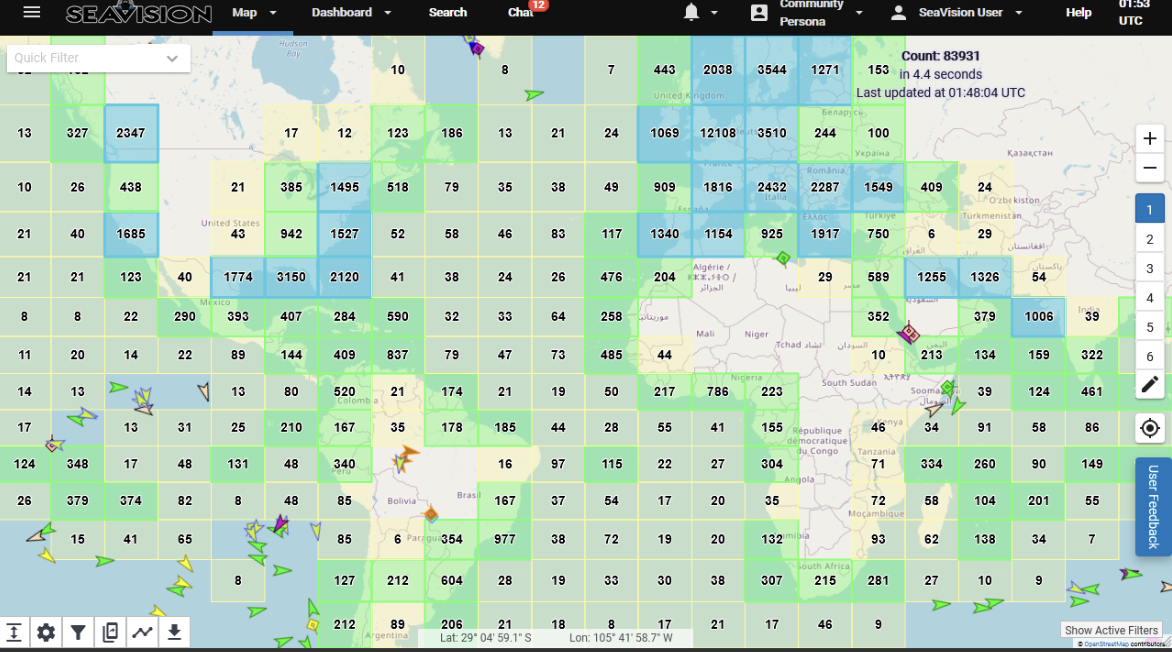Open the Dashboard menu
The width and height of the screenshot is (1172, 652).
pyautogui.click(x=342, y=13)
